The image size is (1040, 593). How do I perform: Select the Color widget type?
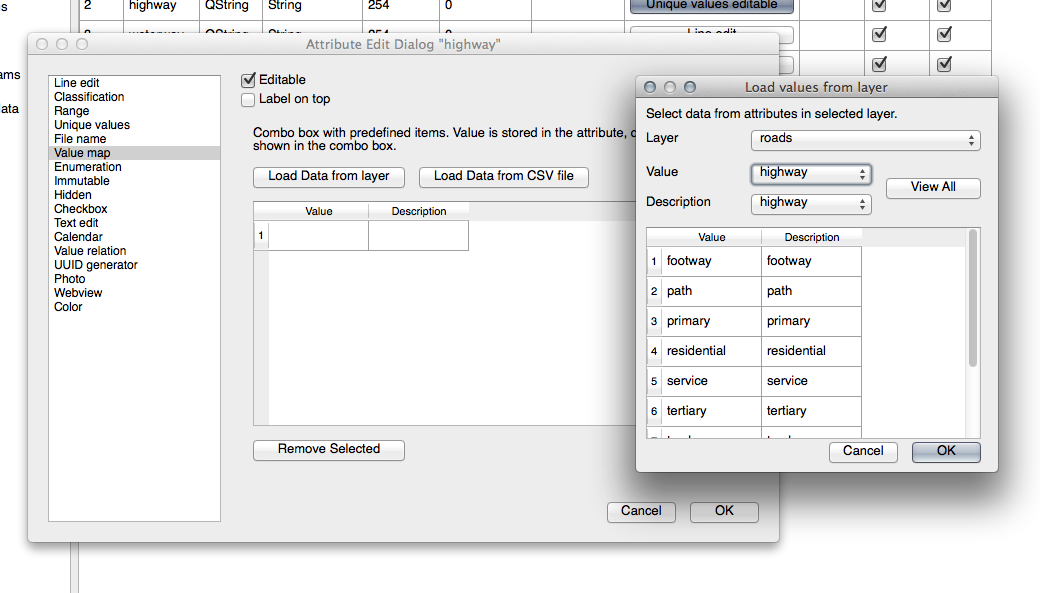(x=68, y=307)
